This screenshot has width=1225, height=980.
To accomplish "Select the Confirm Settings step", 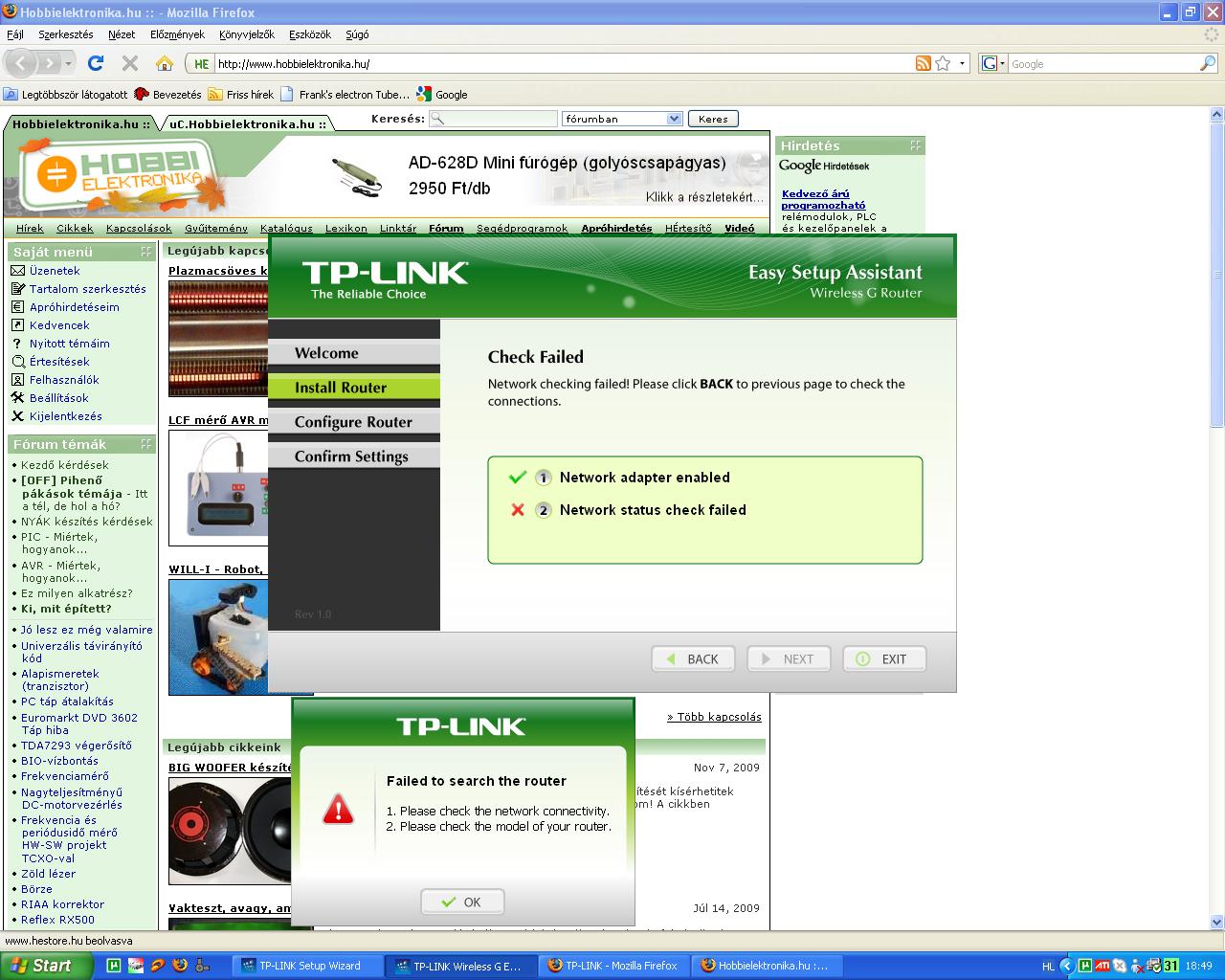I will tap(354, 457).
